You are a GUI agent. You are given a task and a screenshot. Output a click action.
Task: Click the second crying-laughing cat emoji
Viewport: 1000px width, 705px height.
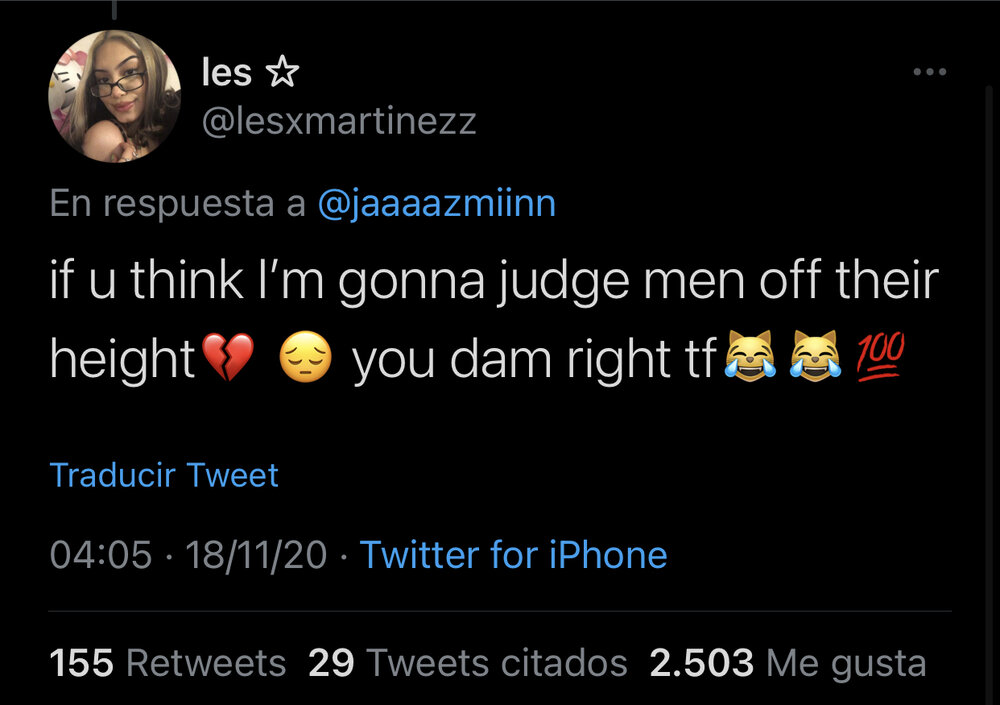click(815, 356)
